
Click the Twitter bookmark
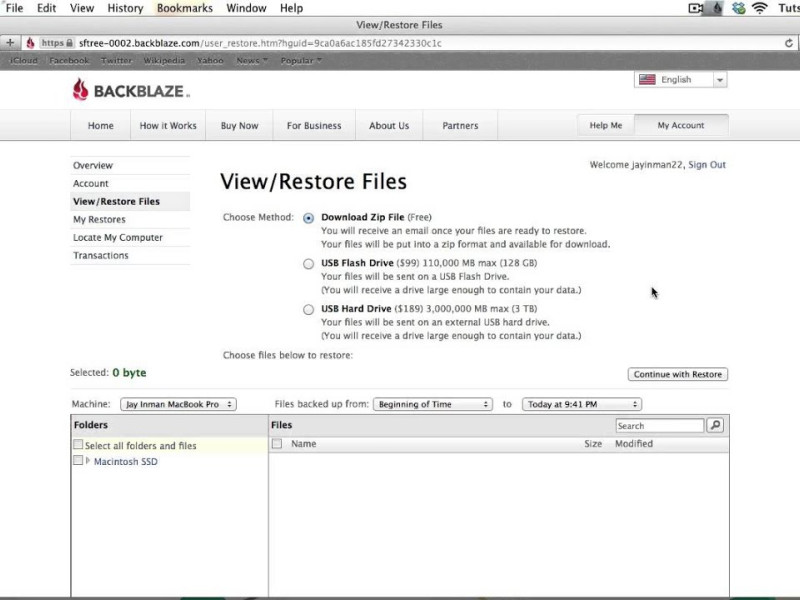[x=116, y=60]
